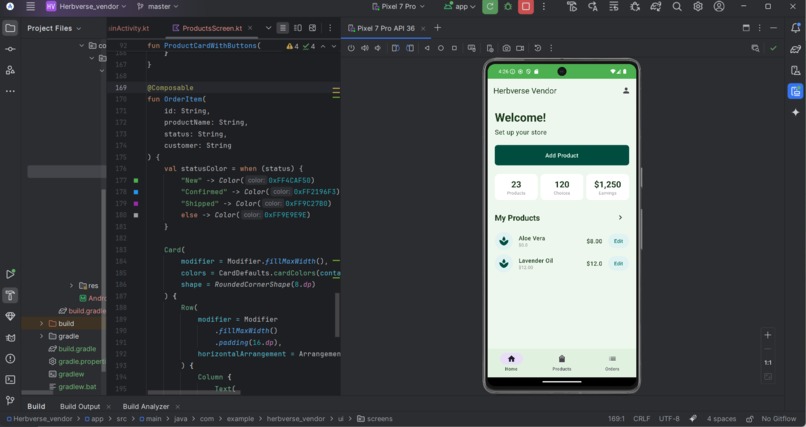Expand the res folder
This screenshot has height=427, width=806.
coord(71,285)
